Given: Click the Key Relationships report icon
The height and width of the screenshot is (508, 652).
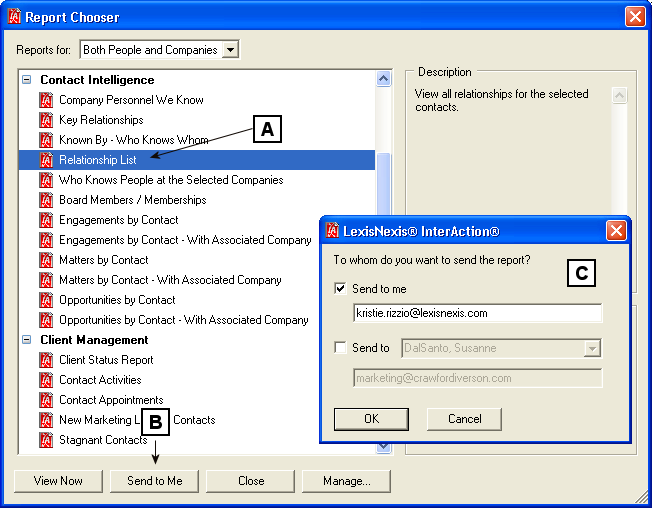Looking at the screenshot, I should (x=46, y=120).
